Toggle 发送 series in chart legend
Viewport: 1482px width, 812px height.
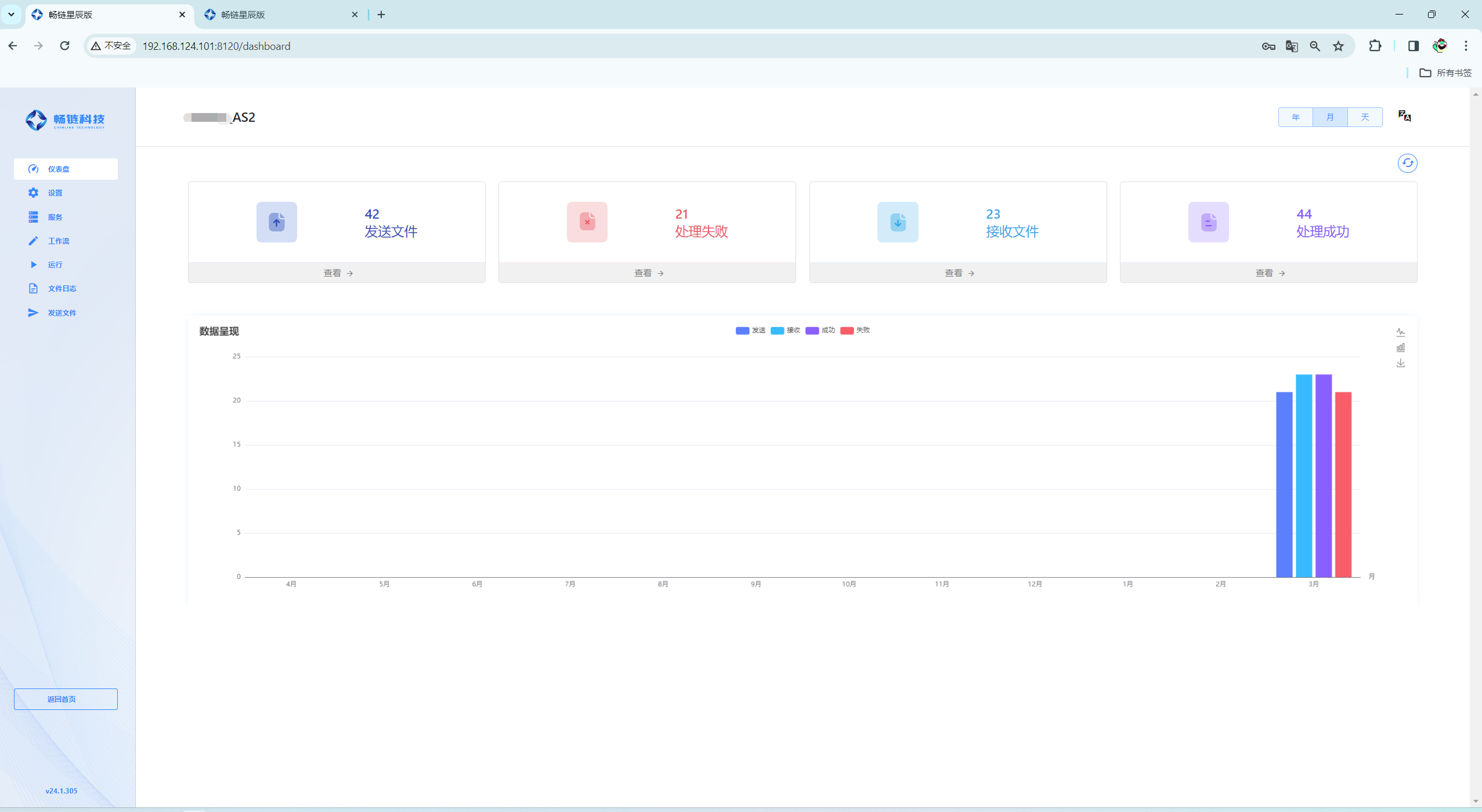point(750,330)
